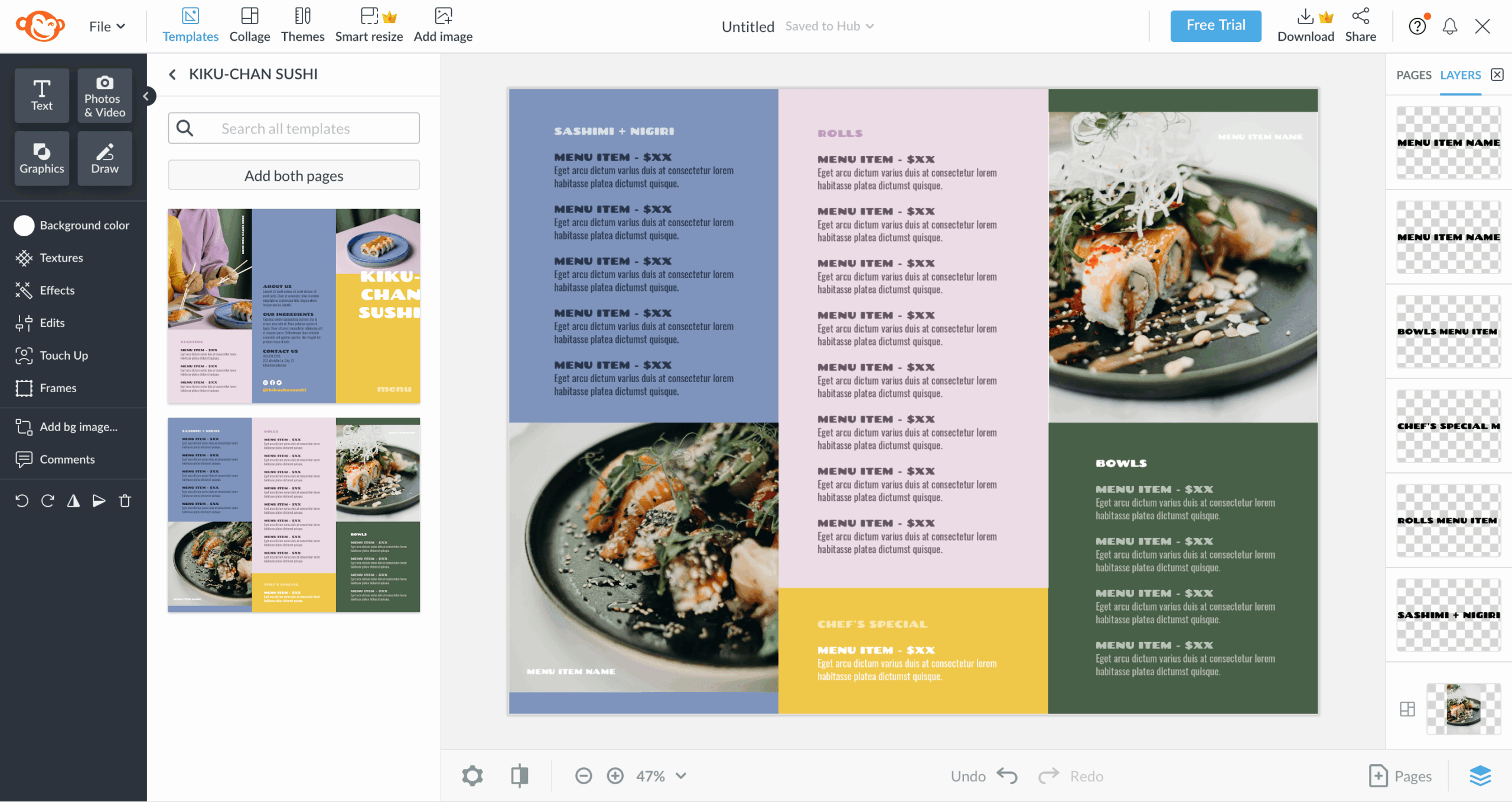Toggle the layers stack icon bottom right

click(1480, 775)
